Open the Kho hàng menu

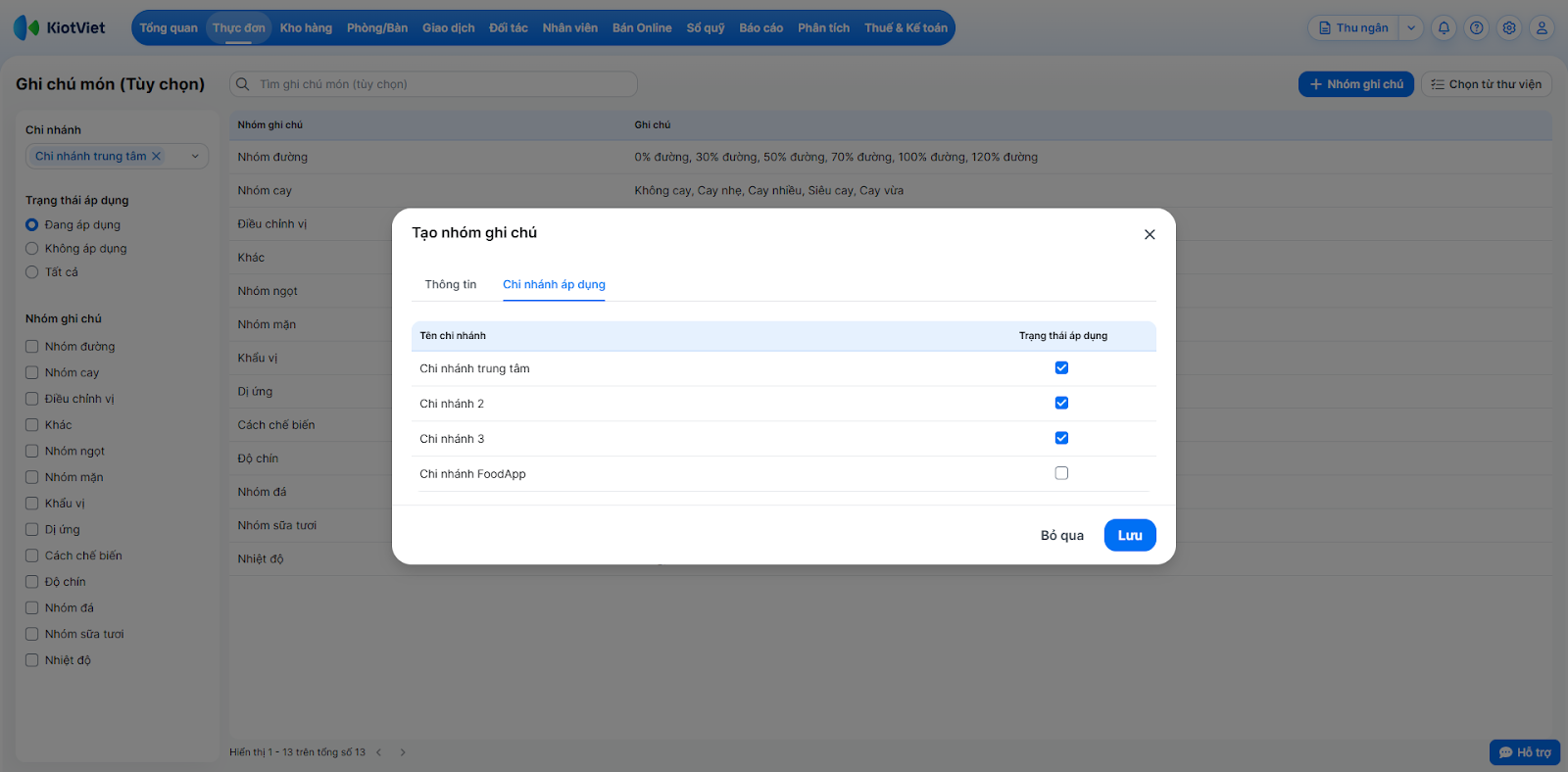pos(306,28)
